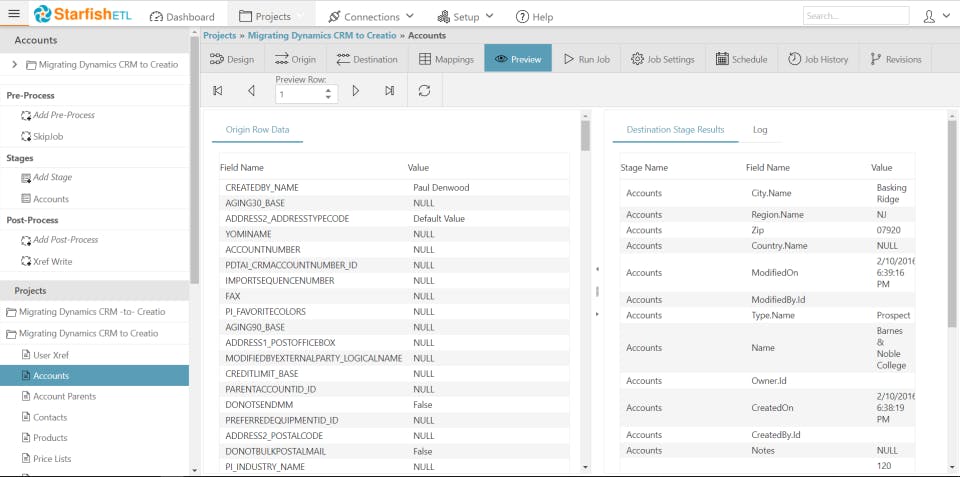Image resolution: width=960 pixels, height=477 pixels.
Task: Click the Region.Name destination field
Action: (x=778, y=214)
